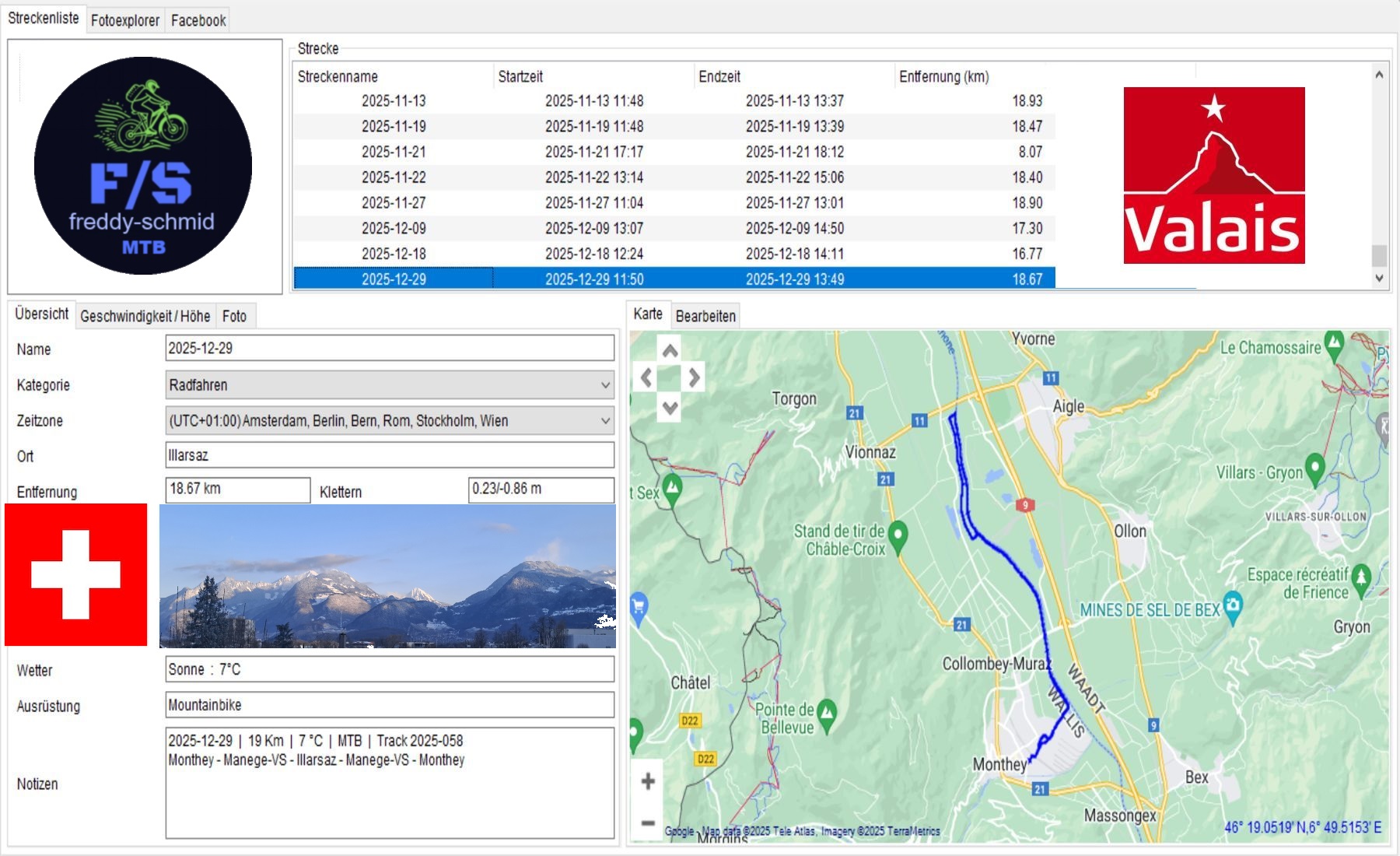This screenshot has width=1400, height=856.
Task: Click the mountain panorama photo
Action: point(387,576)
